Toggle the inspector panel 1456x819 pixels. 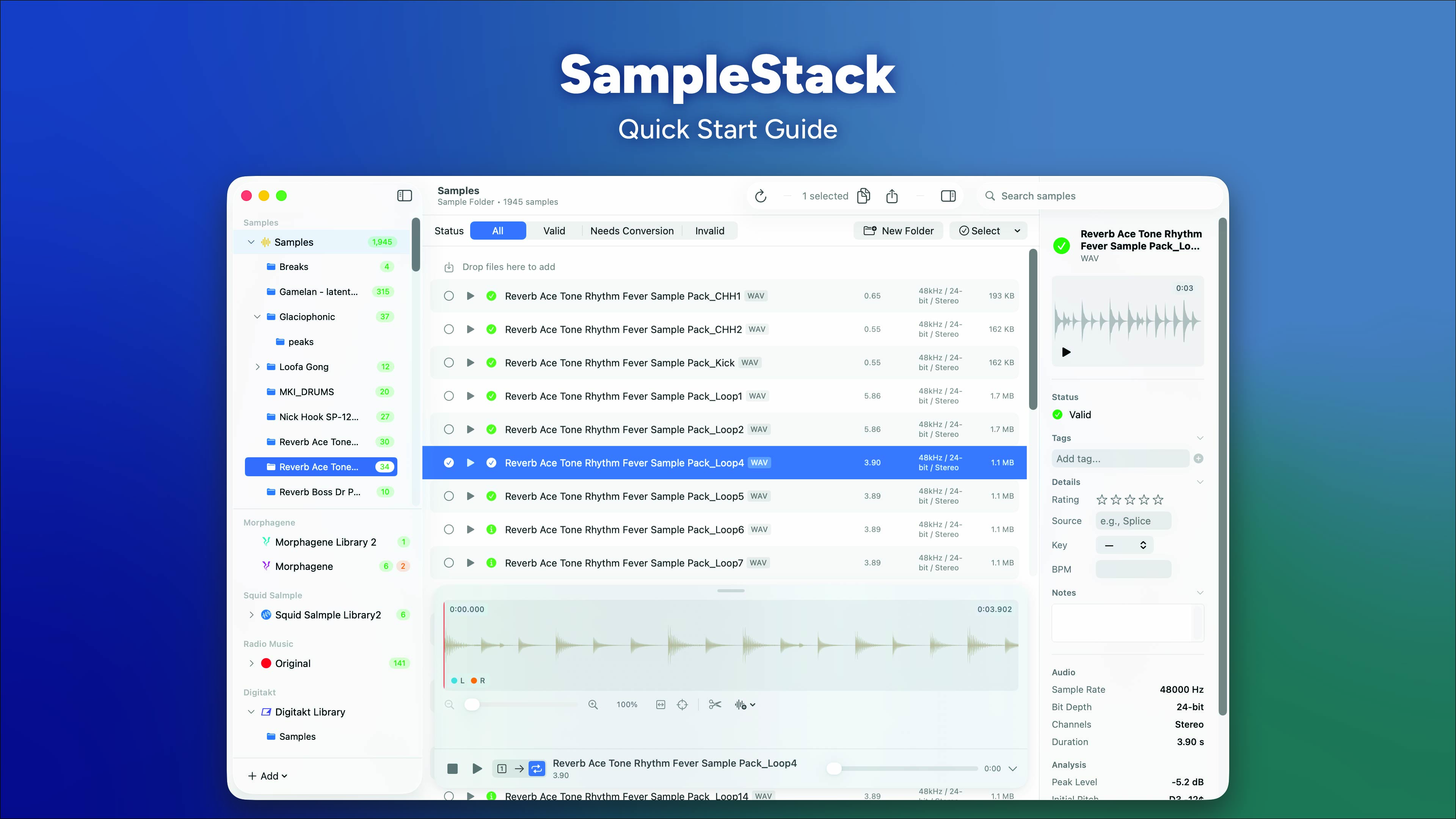pyautogui.click(x=948, y=196)
